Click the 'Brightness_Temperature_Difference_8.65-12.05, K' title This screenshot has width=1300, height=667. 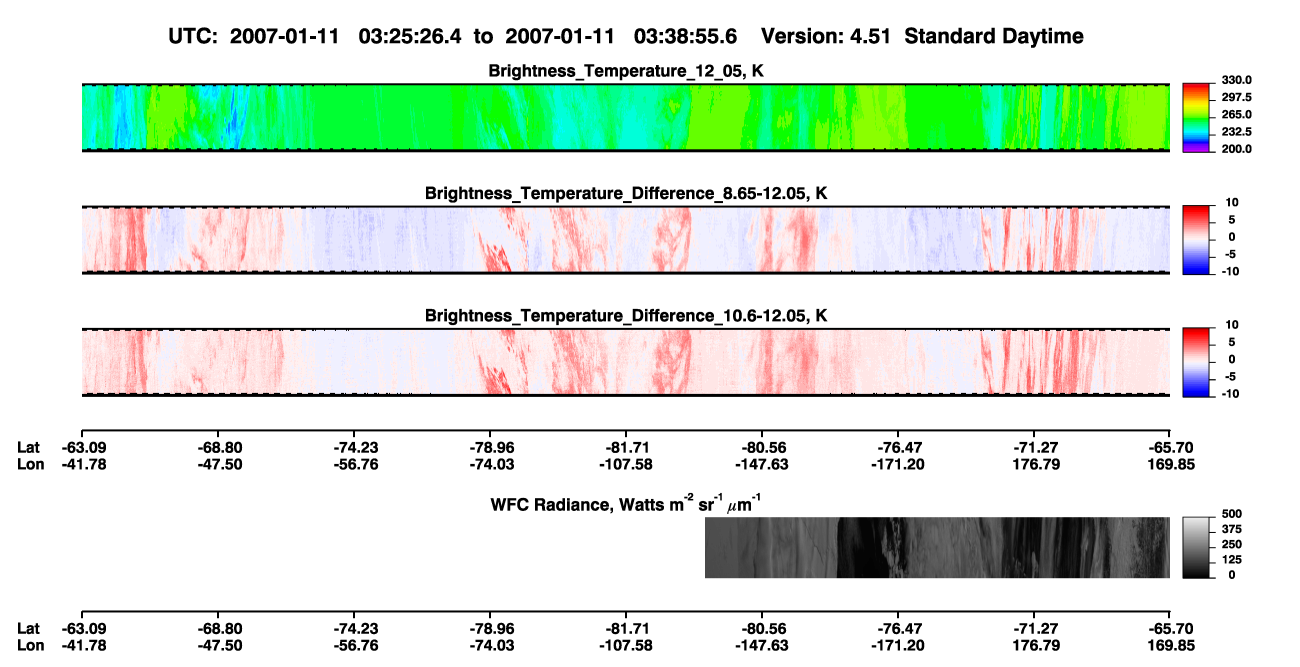pyautogui.click(x=626, y=193)
